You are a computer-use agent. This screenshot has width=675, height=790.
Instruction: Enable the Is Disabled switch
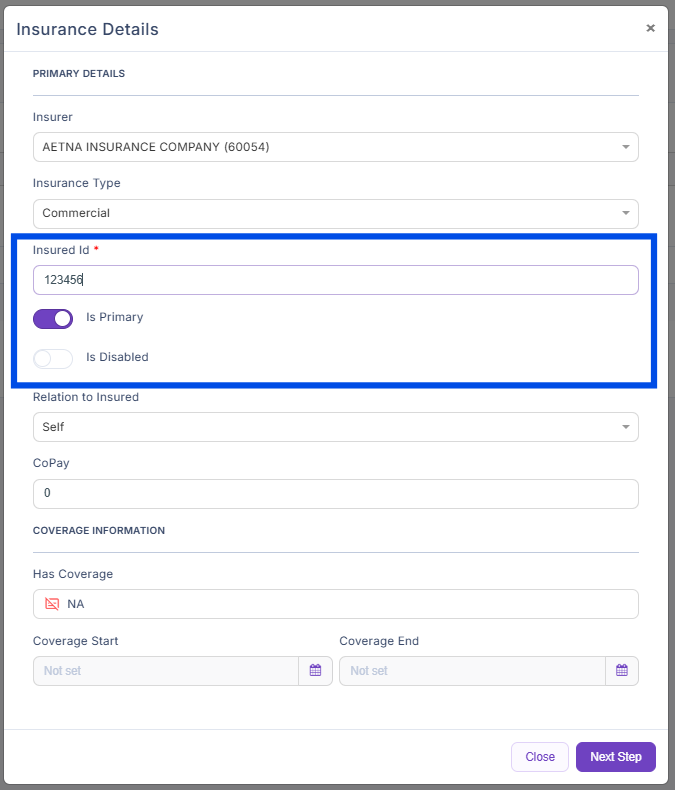[x=53, y=358]
